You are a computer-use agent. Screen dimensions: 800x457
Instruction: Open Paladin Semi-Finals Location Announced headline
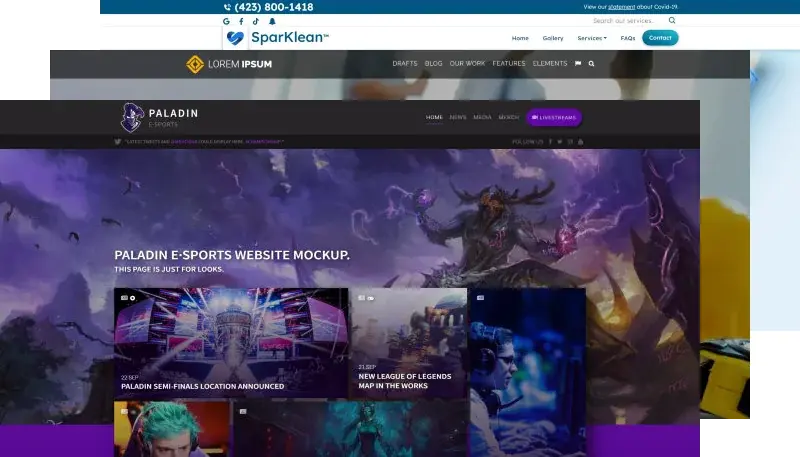click(x=203, y=387)
